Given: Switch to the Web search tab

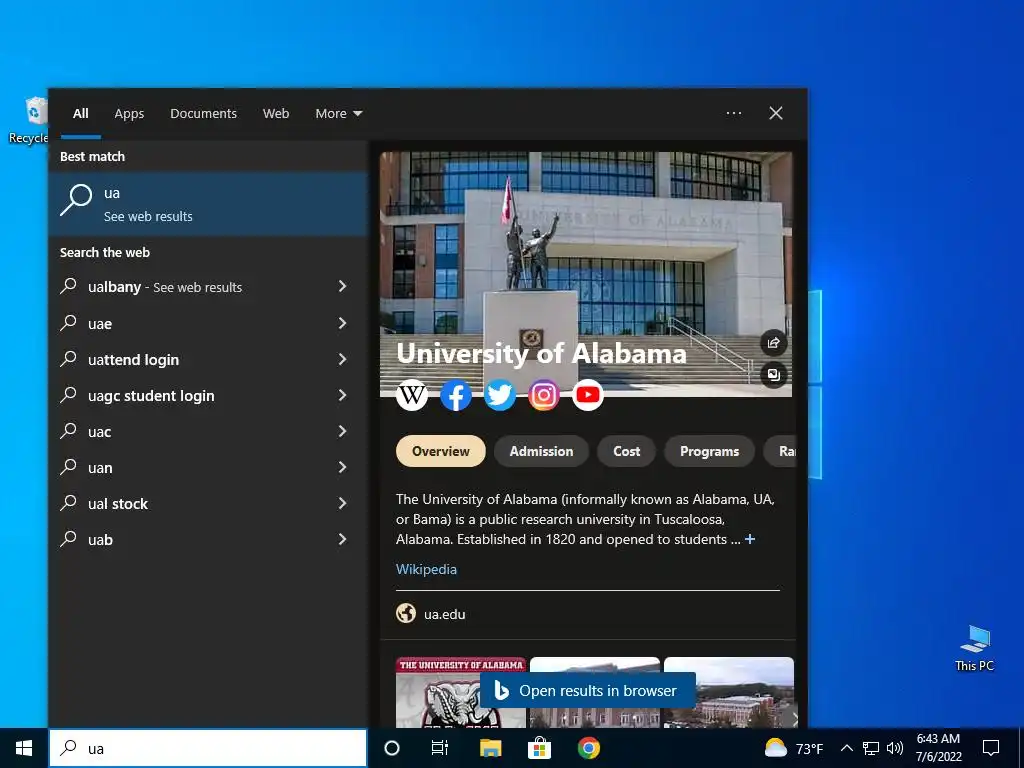Looking at the screenshot, I should coord(276,114).
